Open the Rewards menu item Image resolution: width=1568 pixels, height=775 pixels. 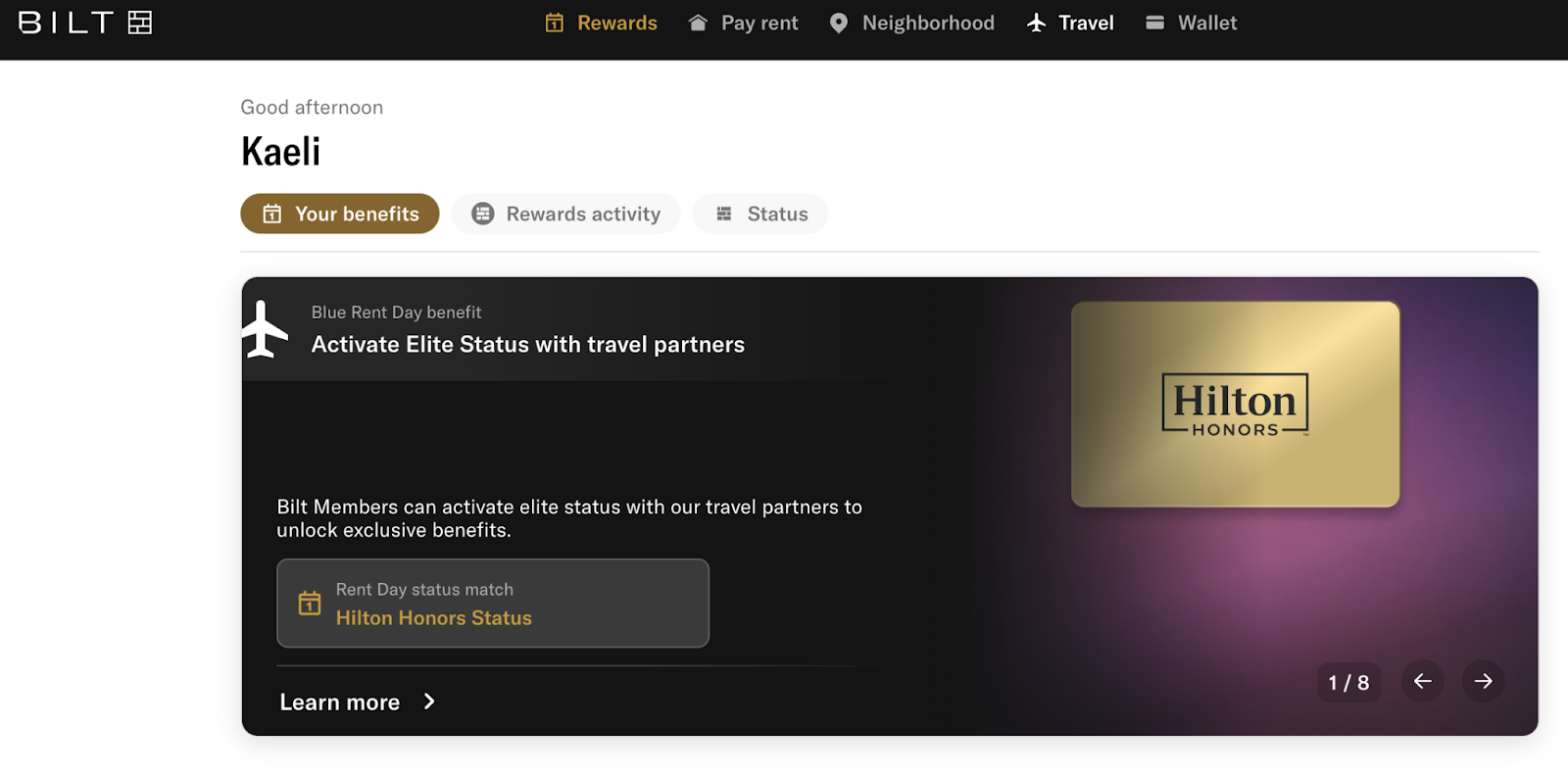(x=602, y=23)
